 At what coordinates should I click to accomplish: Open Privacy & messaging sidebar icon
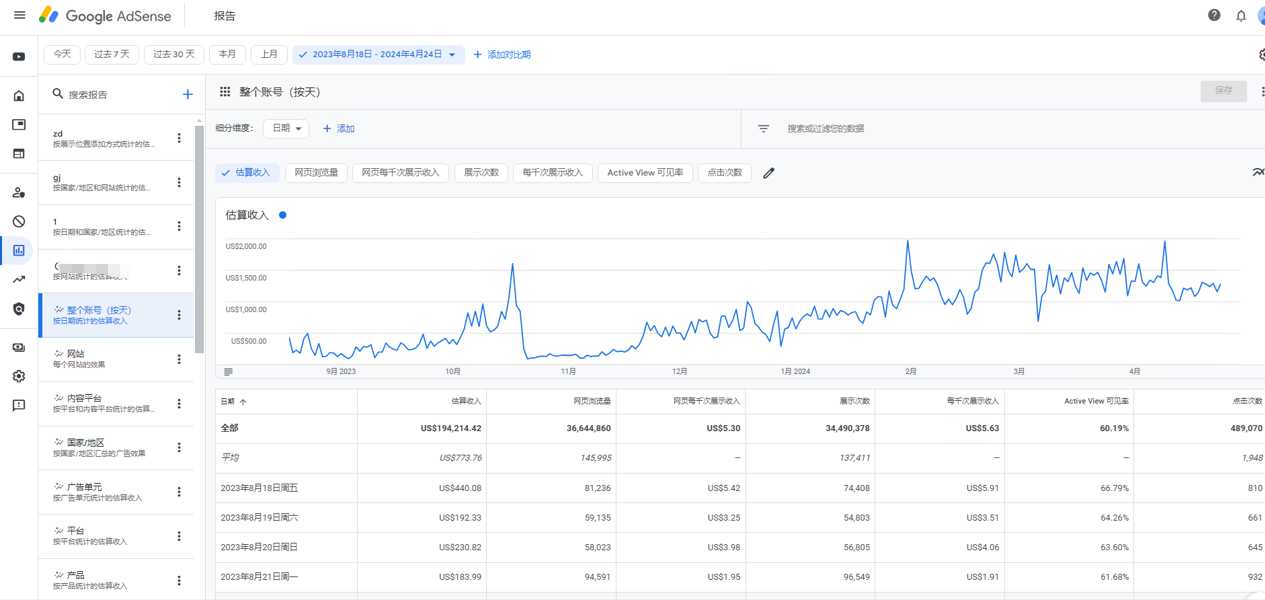19,193
